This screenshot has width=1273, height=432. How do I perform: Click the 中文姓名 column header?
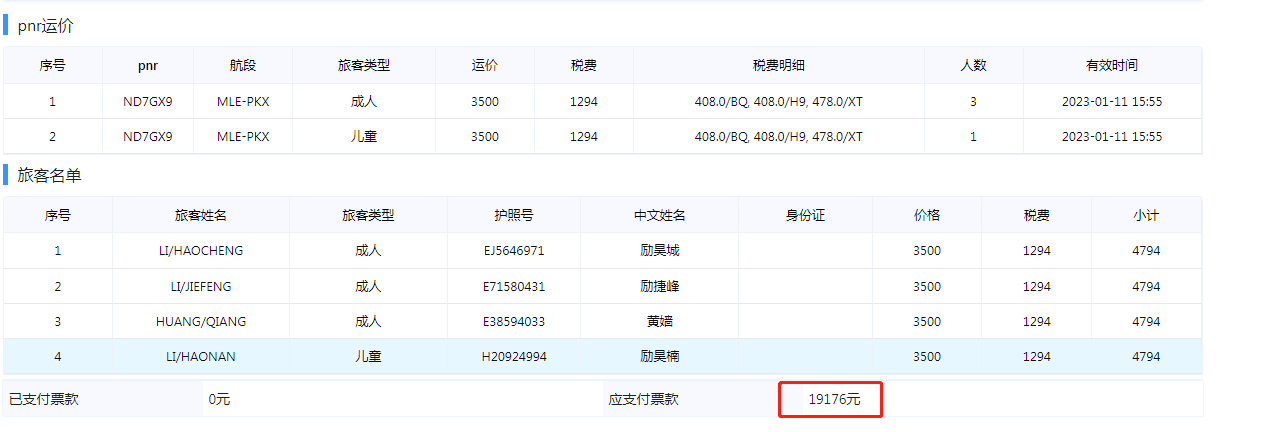pos(659,215)
